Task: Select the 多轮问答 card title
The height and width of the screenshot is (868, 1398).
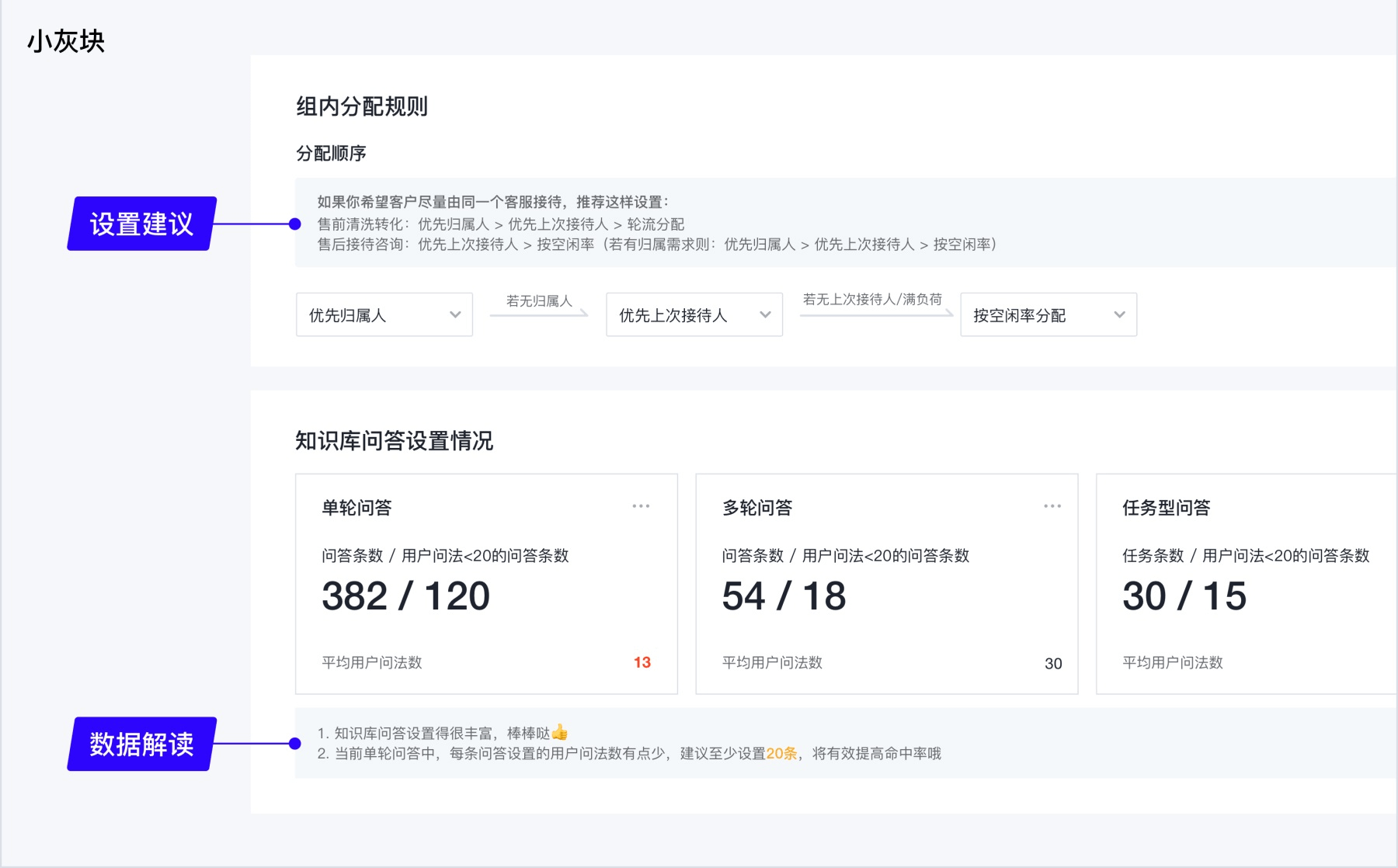Action: (757, 508)
